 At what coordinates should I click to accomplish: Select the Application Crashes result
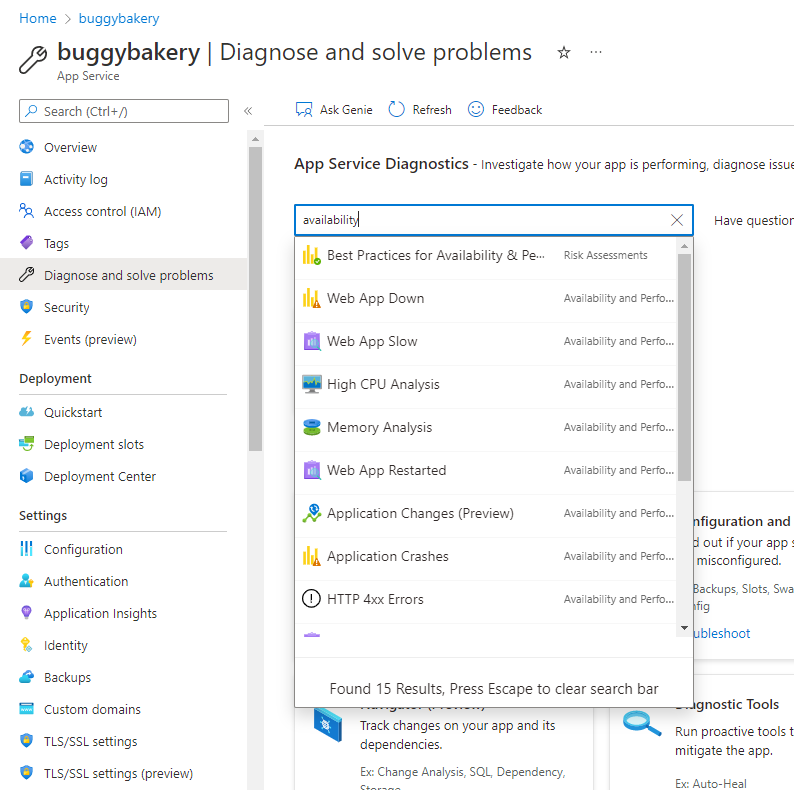486,556
